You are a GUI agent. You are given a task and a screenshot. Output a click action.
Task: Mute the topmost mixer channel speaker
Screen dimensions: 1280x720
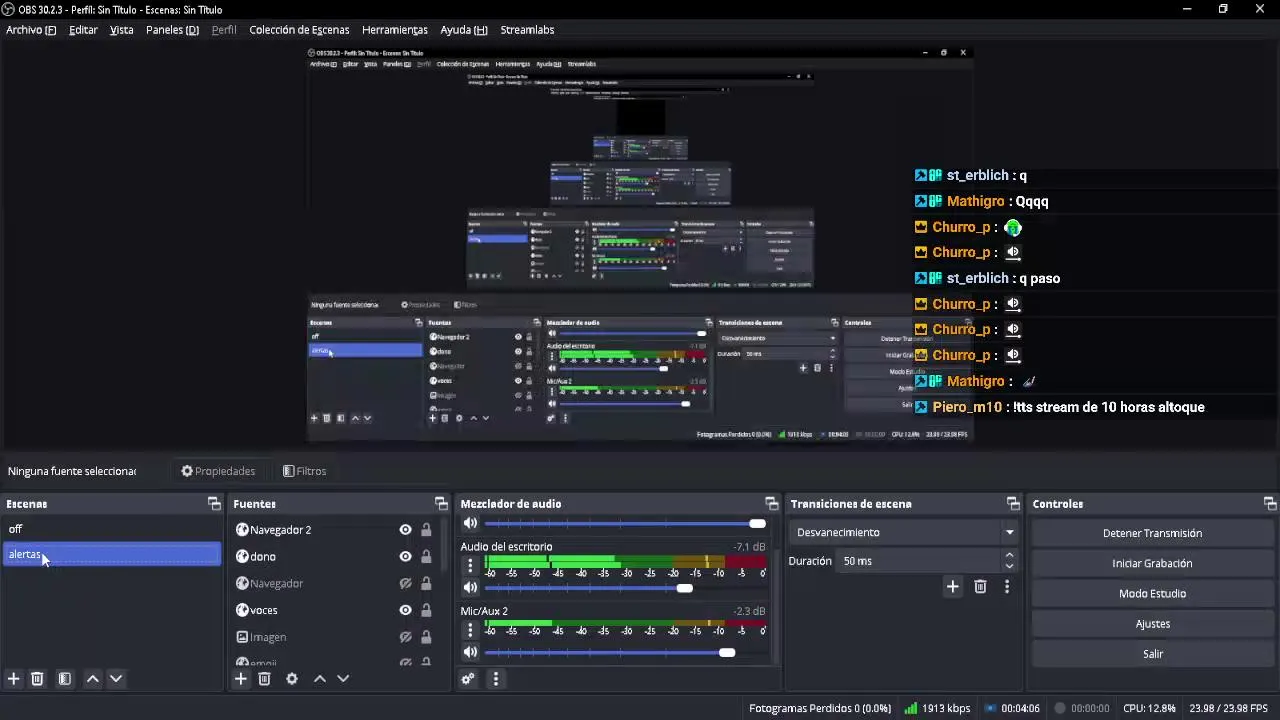click(470, 523)
